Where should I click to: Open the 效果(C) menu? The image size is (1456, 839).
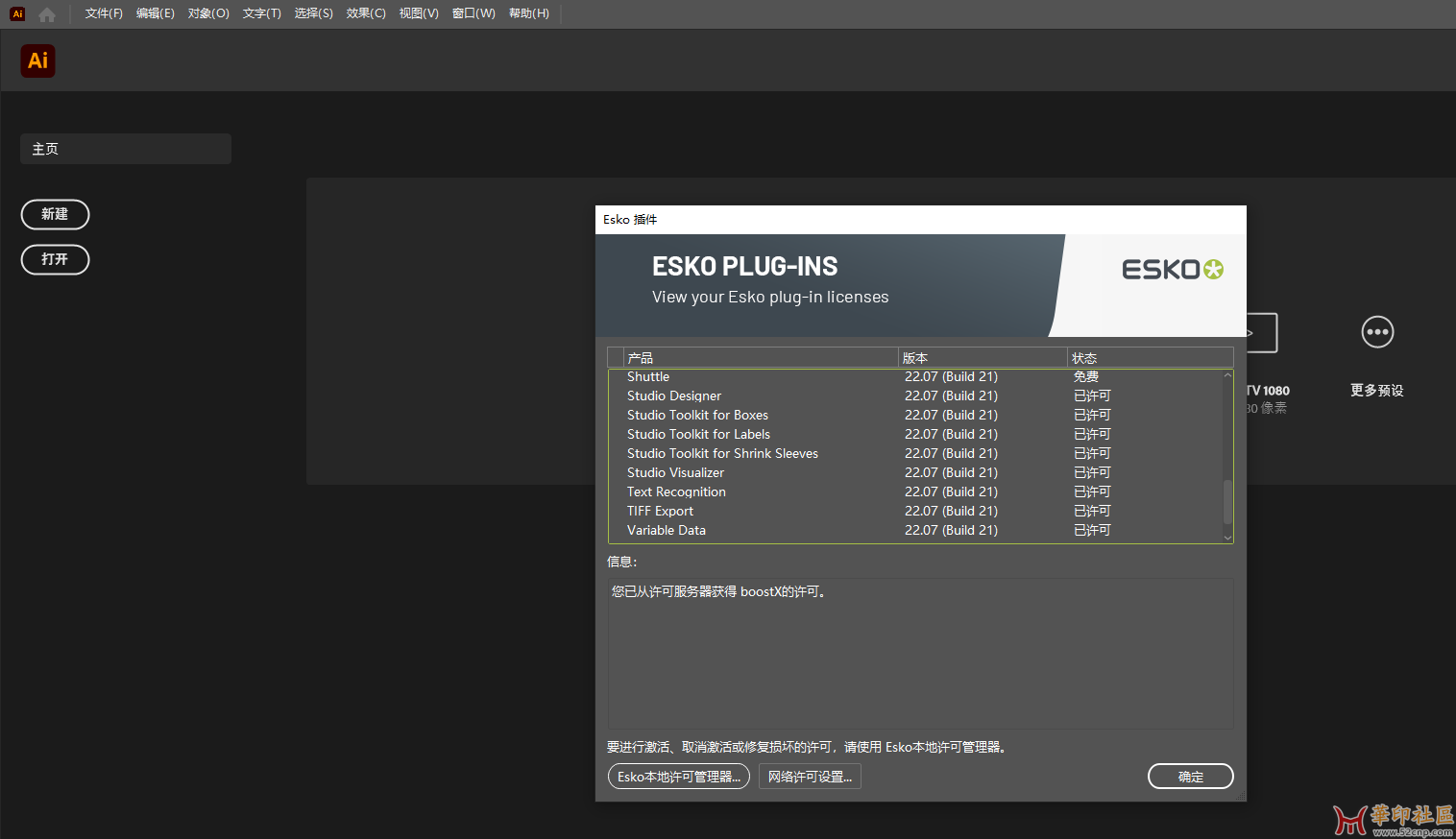click(366, 13)
